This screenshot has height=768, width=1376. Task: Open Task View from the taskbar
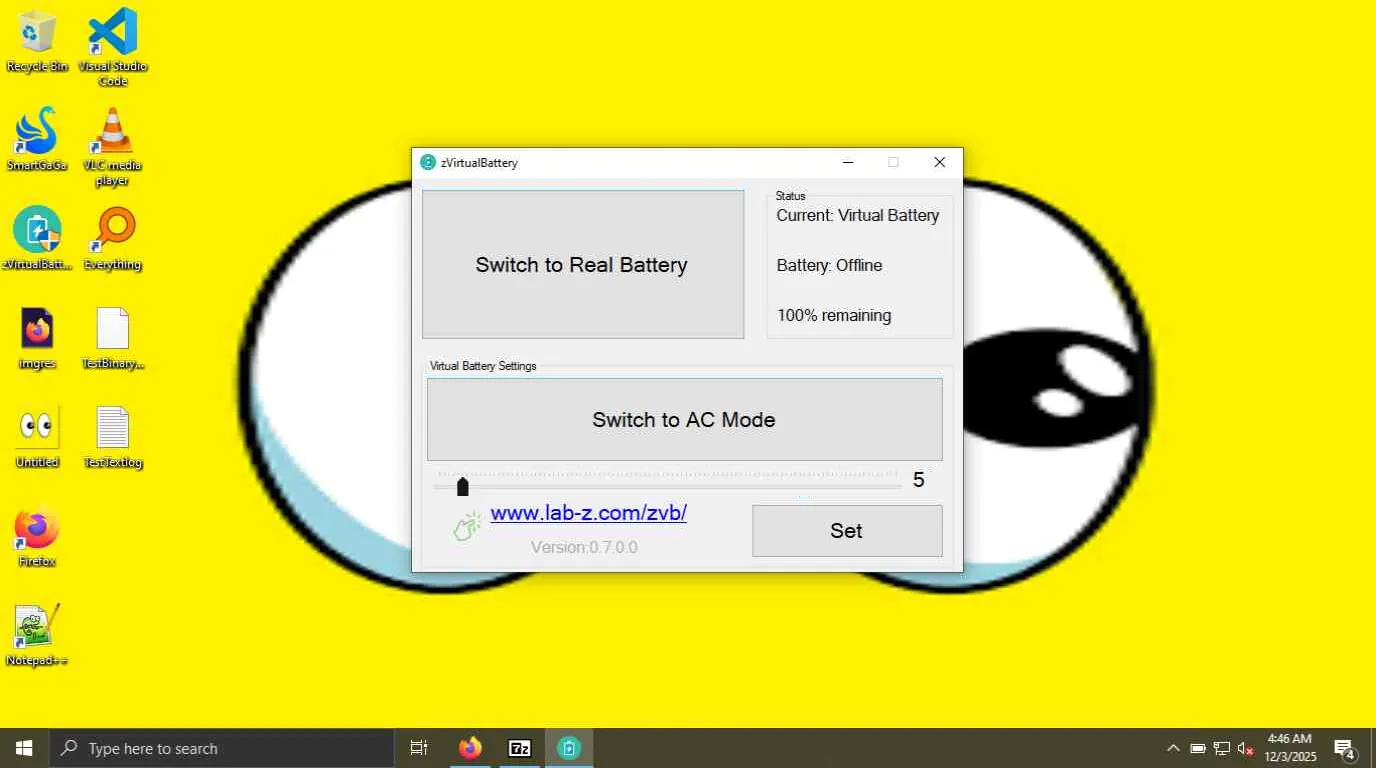pyautogui.click(x=419, y=748)
